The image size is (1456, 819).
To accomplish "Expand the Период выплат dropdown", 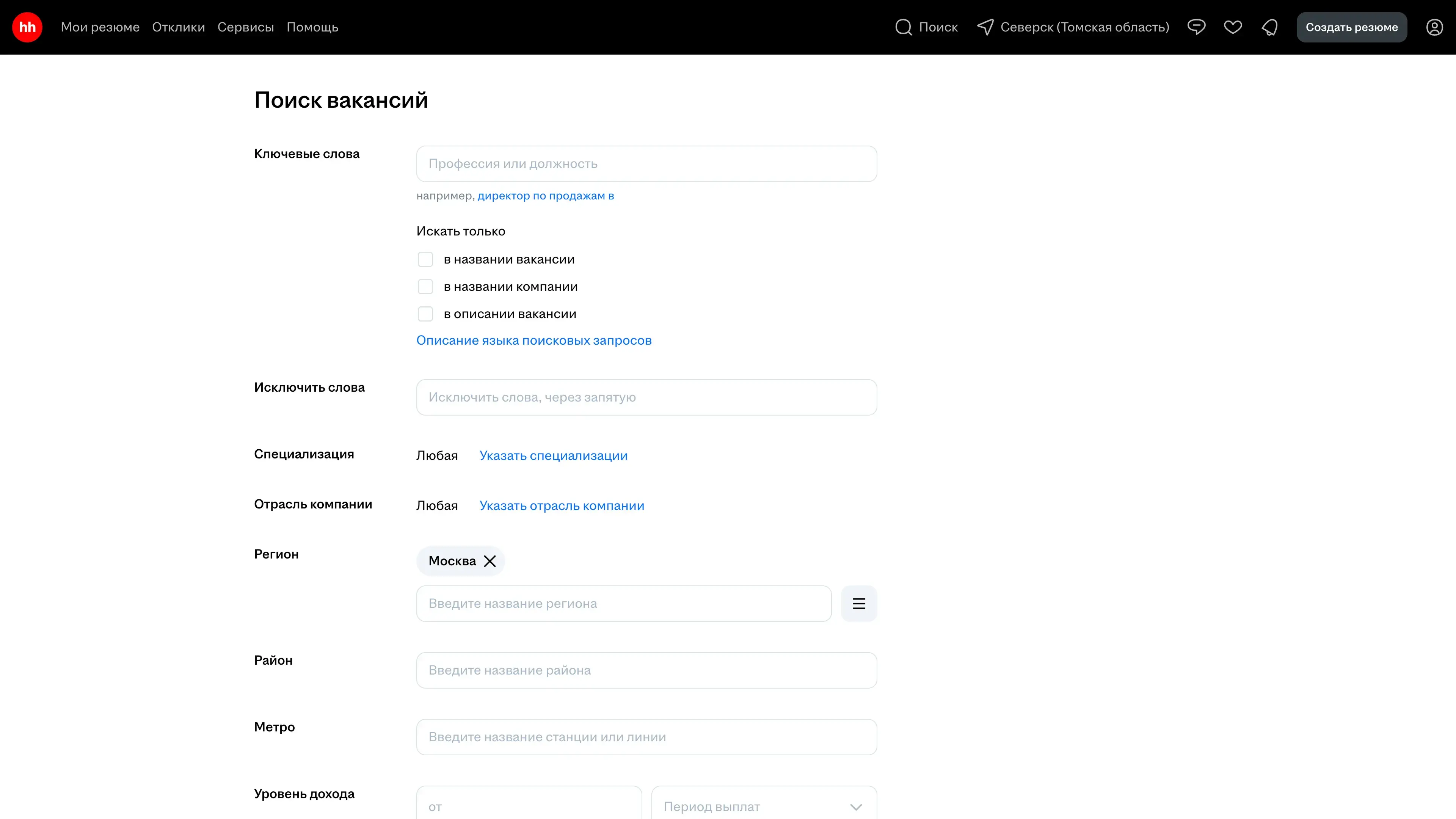I will (x=764, y=806).
